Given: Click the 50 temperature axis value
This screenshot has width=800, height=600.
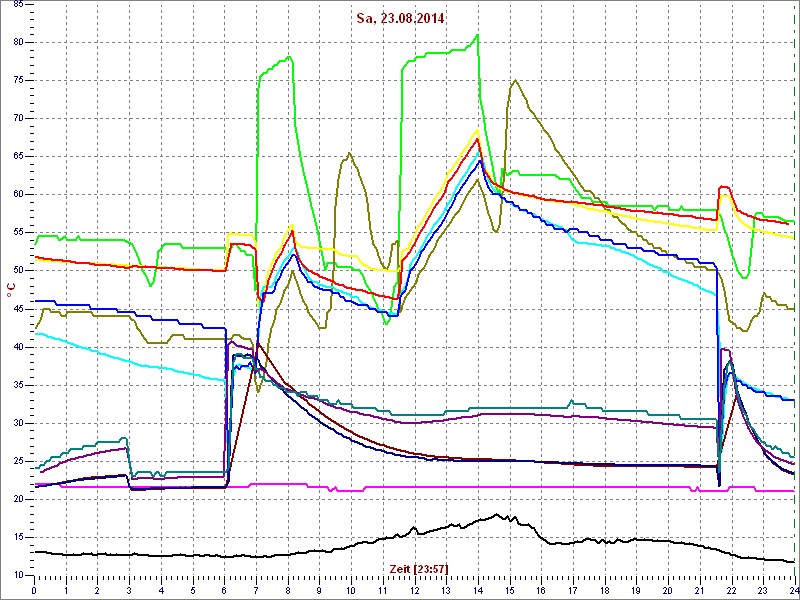Looking at the screenshot, I should pyautogui.click(x=17, y=271).
